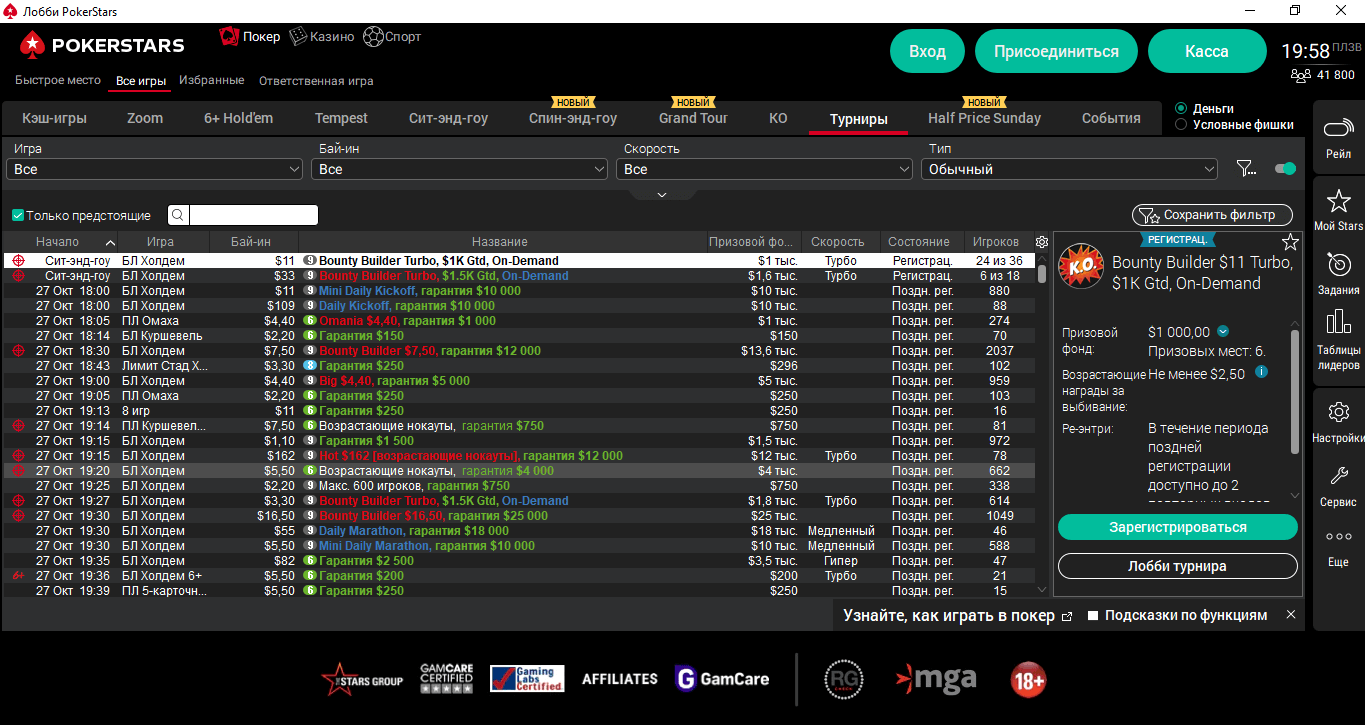
Task: Expand the Тип dropdown showing Обычный
Action: tap(1068, 169)
